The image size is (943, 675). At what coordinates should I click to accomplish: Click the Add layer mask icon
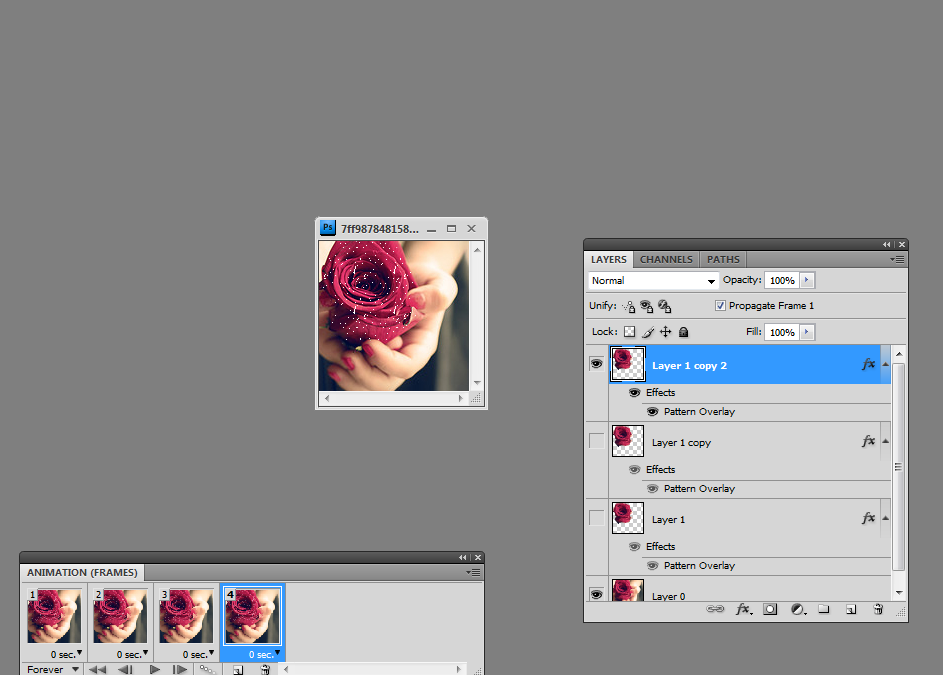point(771,609)
